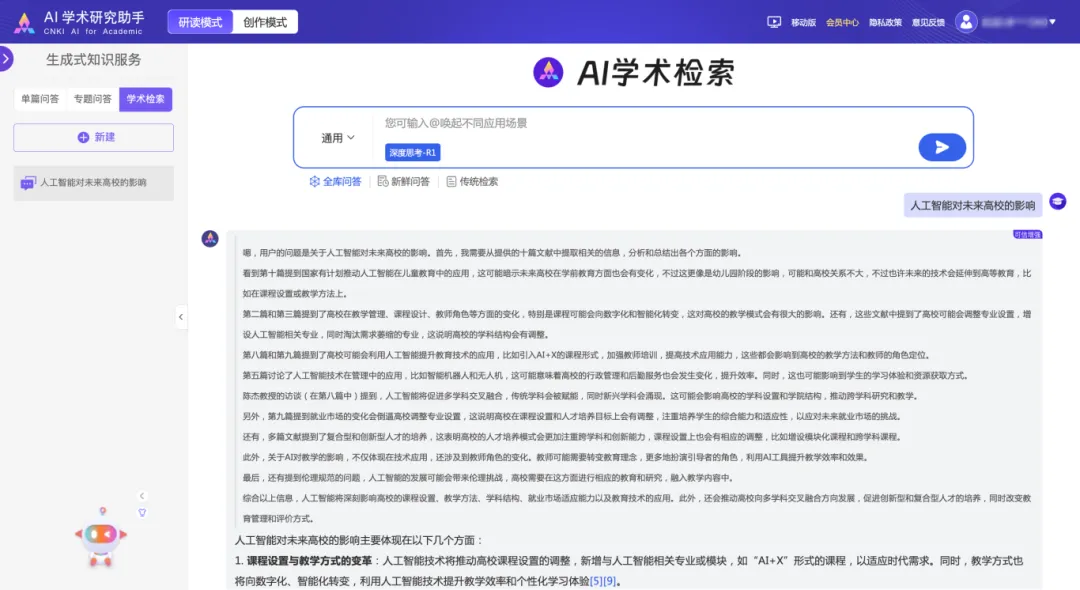Screen dimensions: 1080x590
Task: Click the user avatar icon
Action: click(966, 22)
